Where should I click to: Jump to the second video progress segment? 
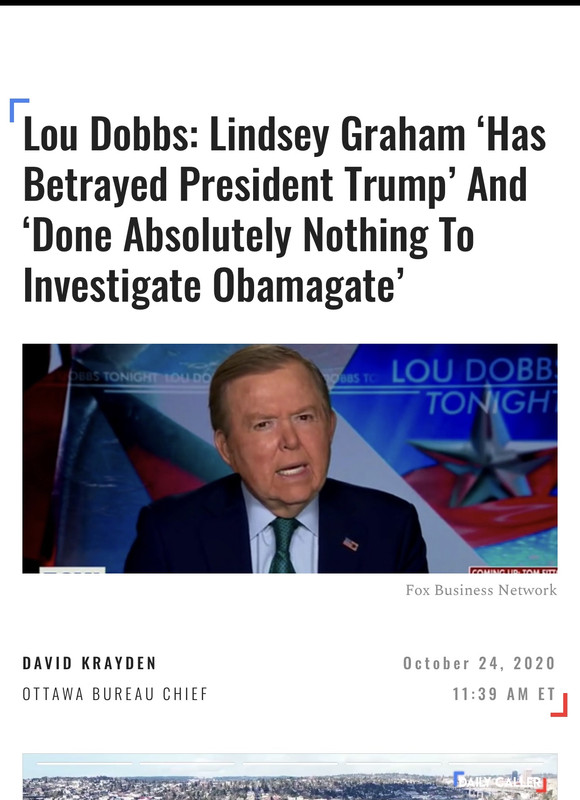(187, 763)
